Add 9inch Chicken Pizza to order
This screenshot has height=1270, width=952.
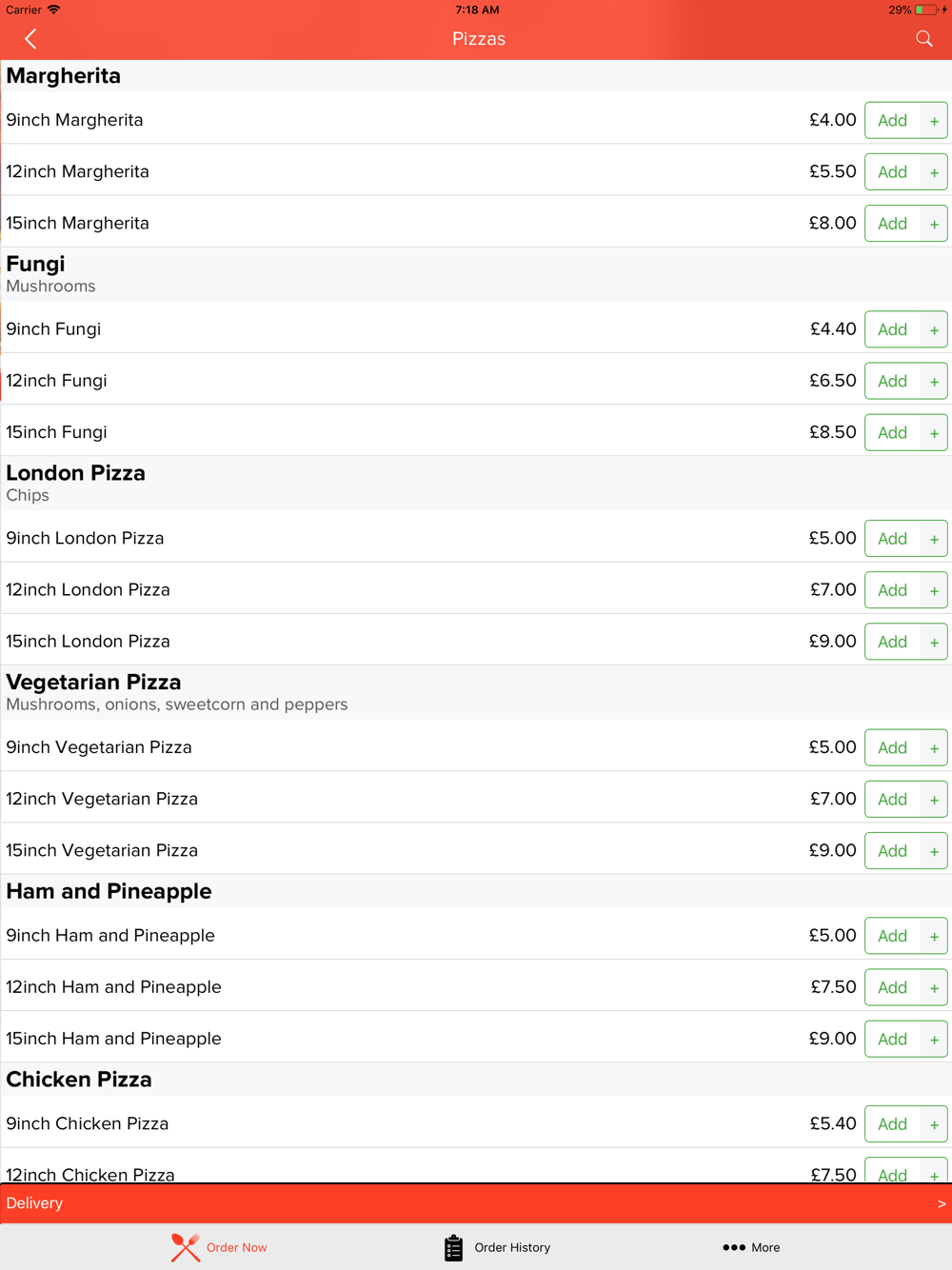coord(892,1124)
